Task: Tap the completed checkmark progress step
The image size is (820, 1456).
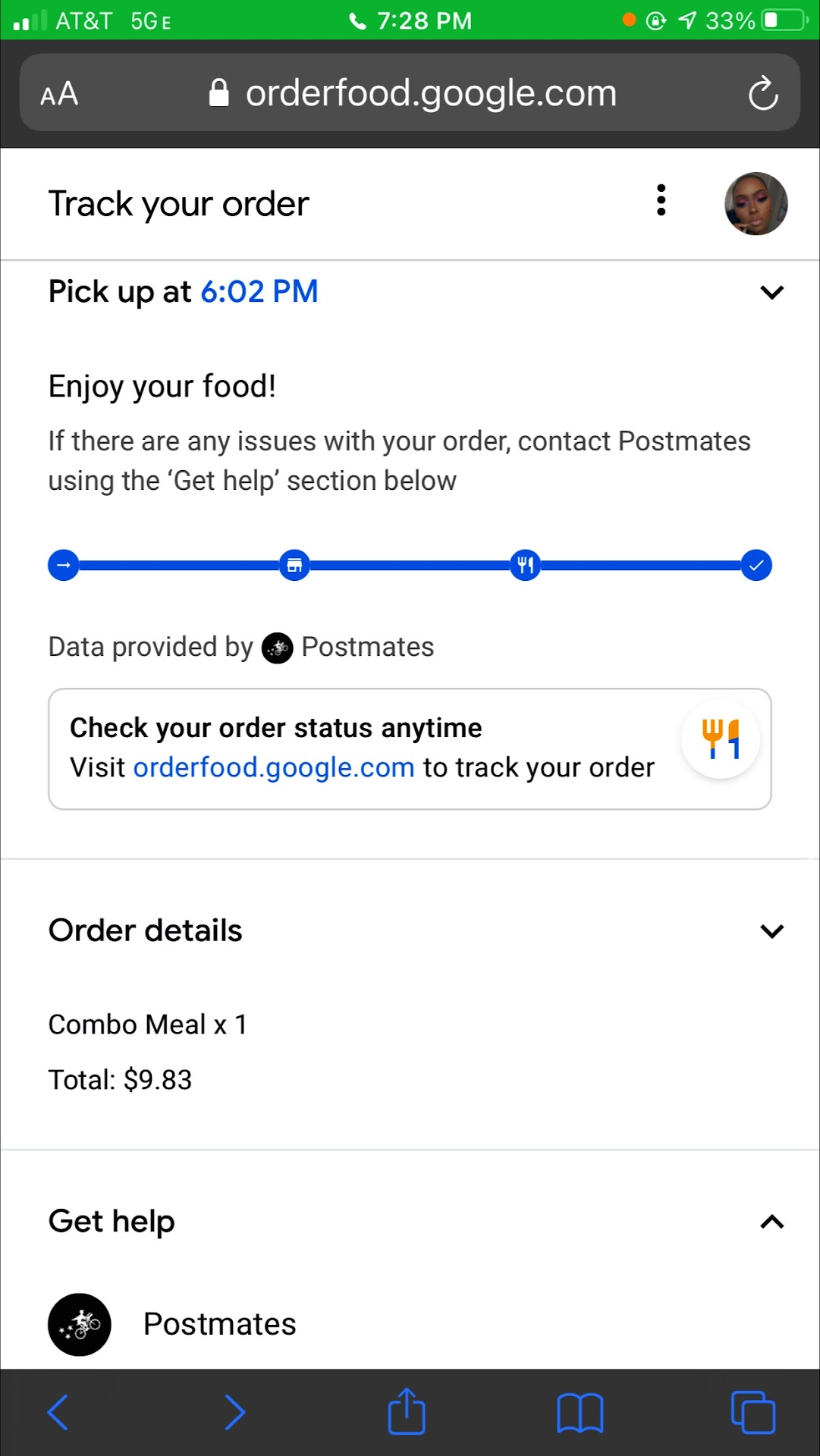Action: [756, 565]
